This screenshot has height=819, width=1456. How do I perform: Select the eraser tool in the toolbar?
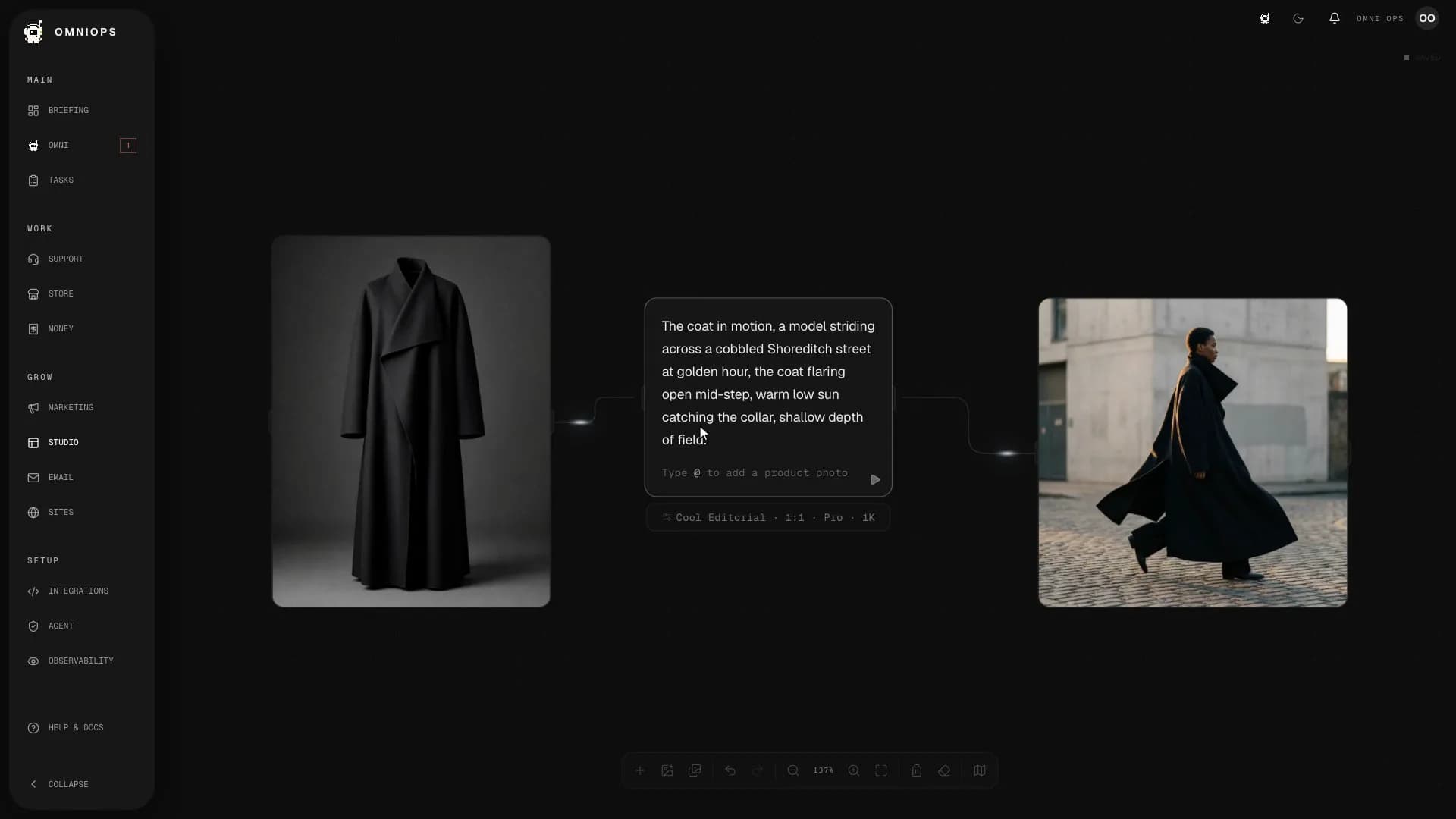[x=944, y=771]
